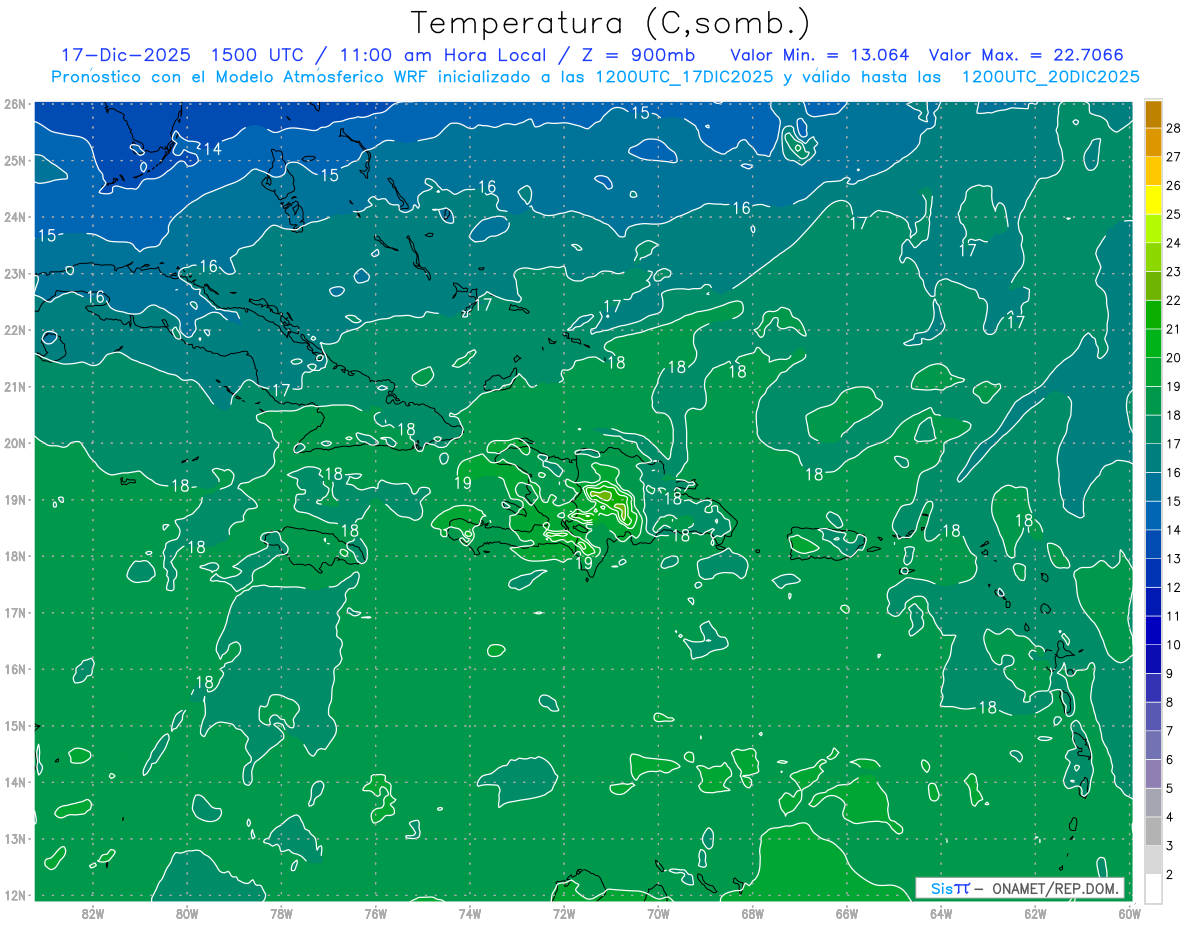Click the "76W" longitude axis label
This screenshot has width=1200, height=927.
(x=375, y=913)
